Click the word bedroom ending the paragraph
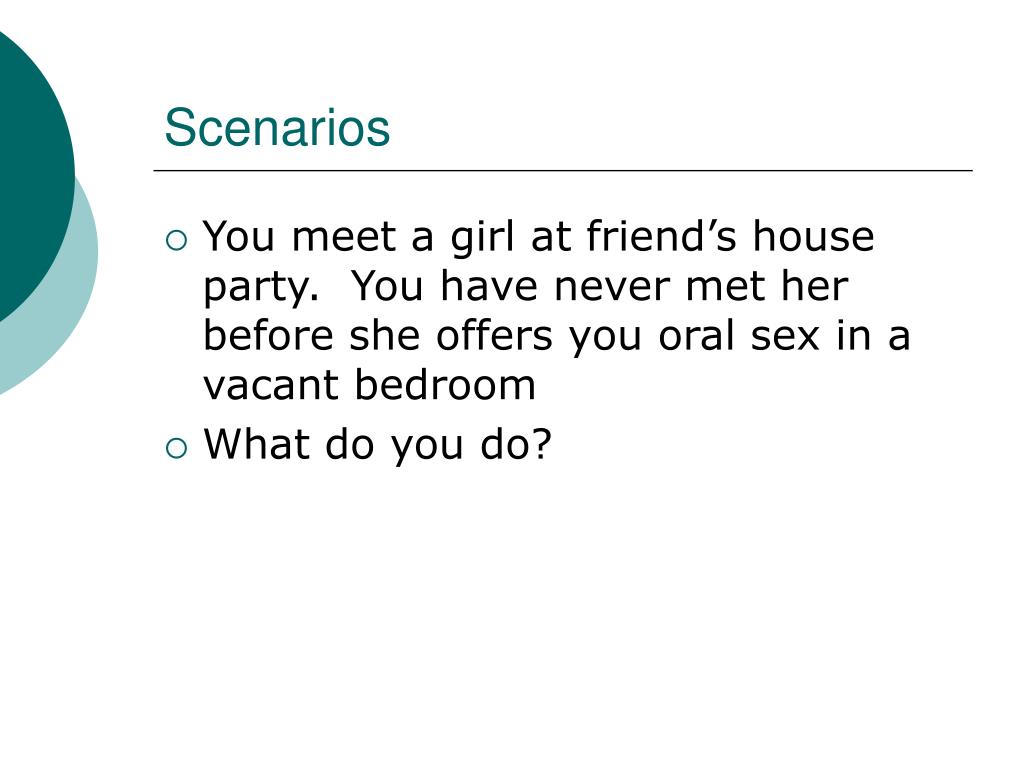The width and height of the screenshot is (1024, 768). 445,385
